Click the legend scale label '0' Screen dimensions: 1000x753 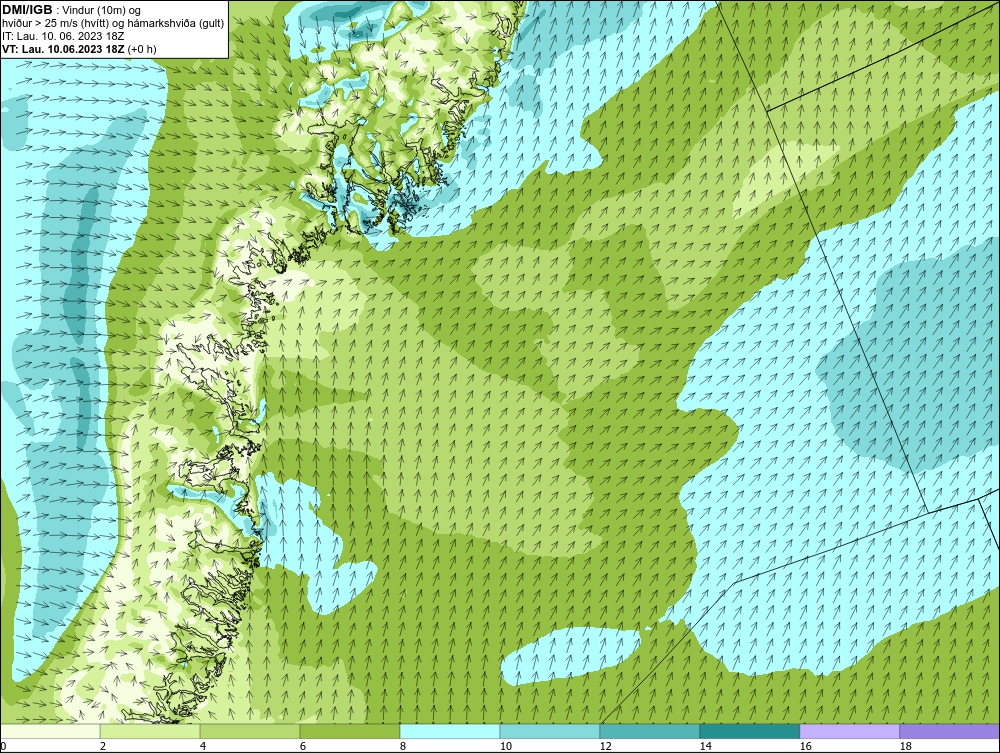(3, 746)
